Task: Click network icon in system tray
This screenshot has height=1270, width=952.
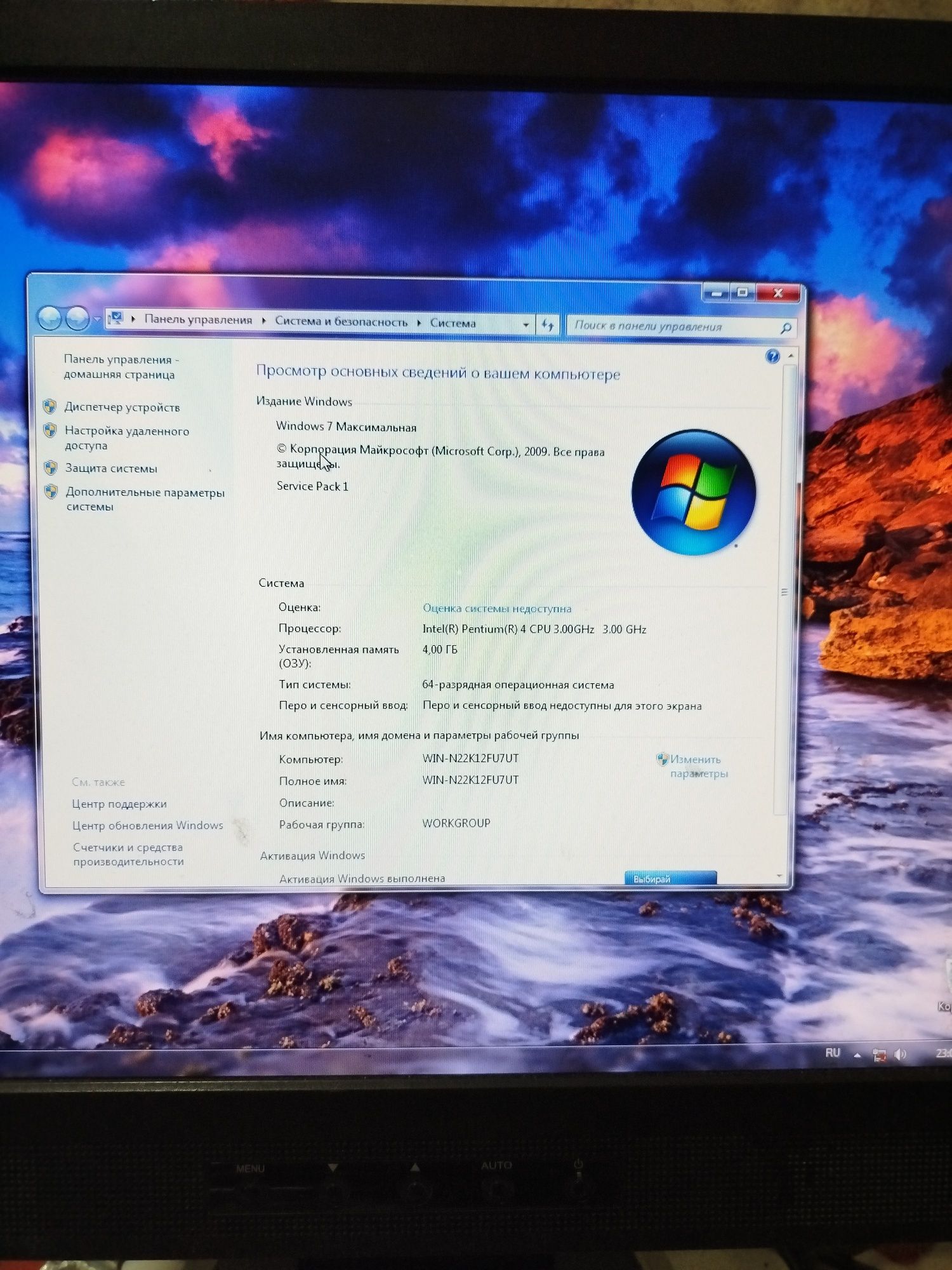Action: (879, 1055)
